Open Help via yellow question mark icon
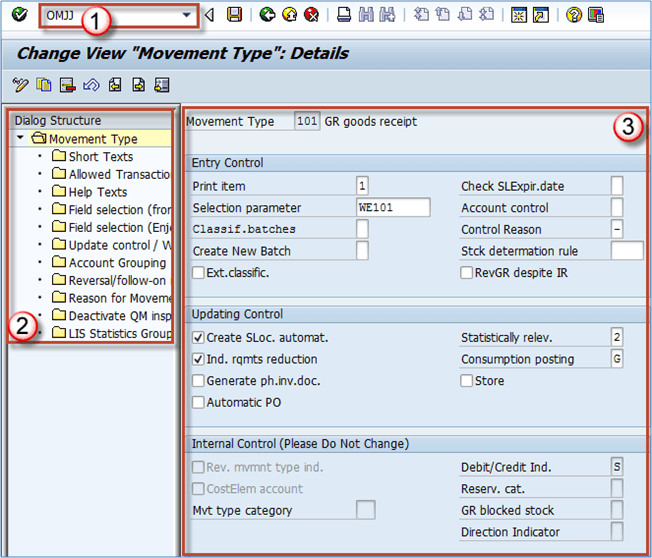 573,15
